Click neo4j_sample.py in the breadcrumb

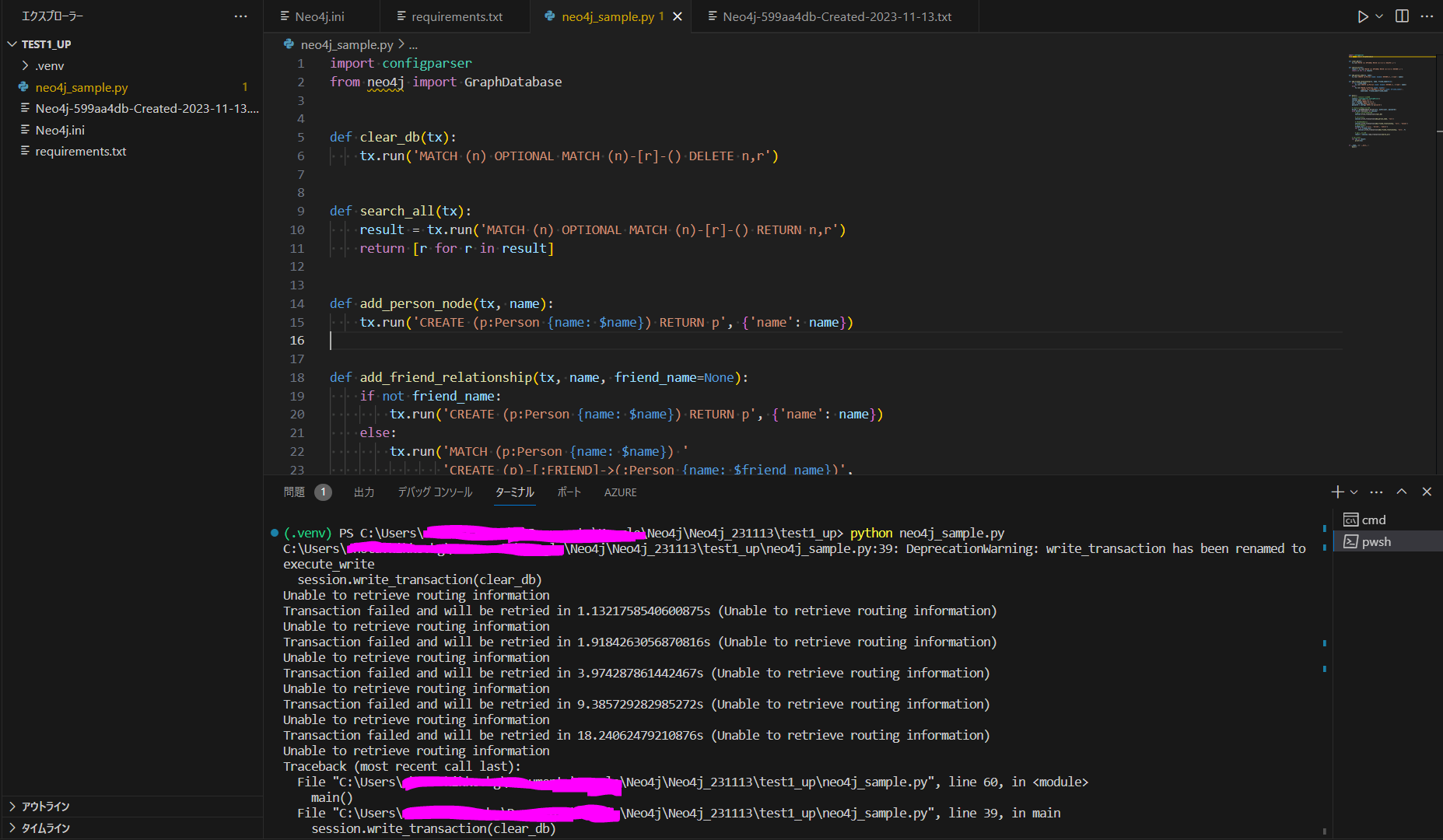(346, 45)
